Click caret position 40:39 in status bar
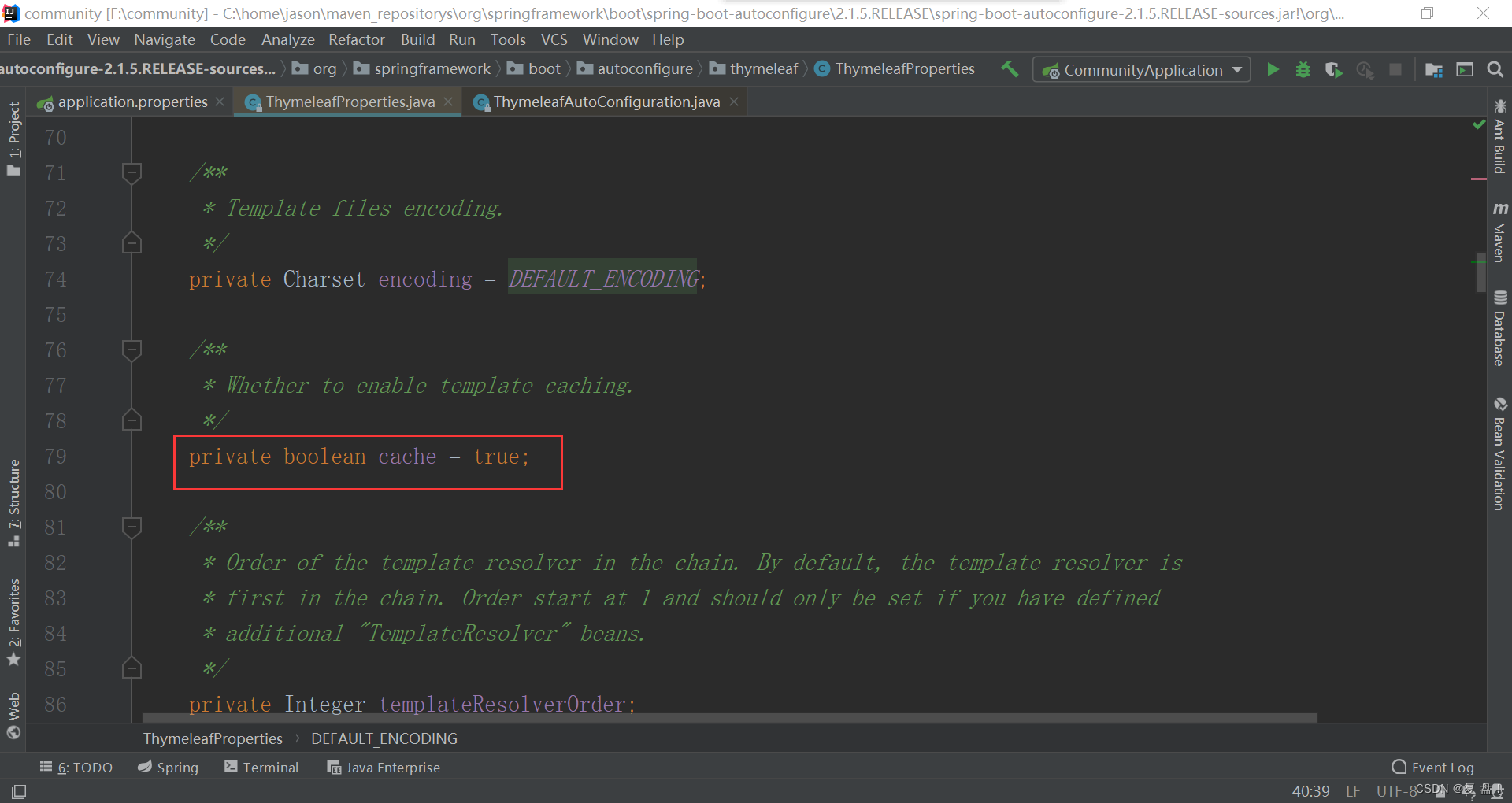The width and height of the screenshot is (1512, 803). pos(1310,791)
